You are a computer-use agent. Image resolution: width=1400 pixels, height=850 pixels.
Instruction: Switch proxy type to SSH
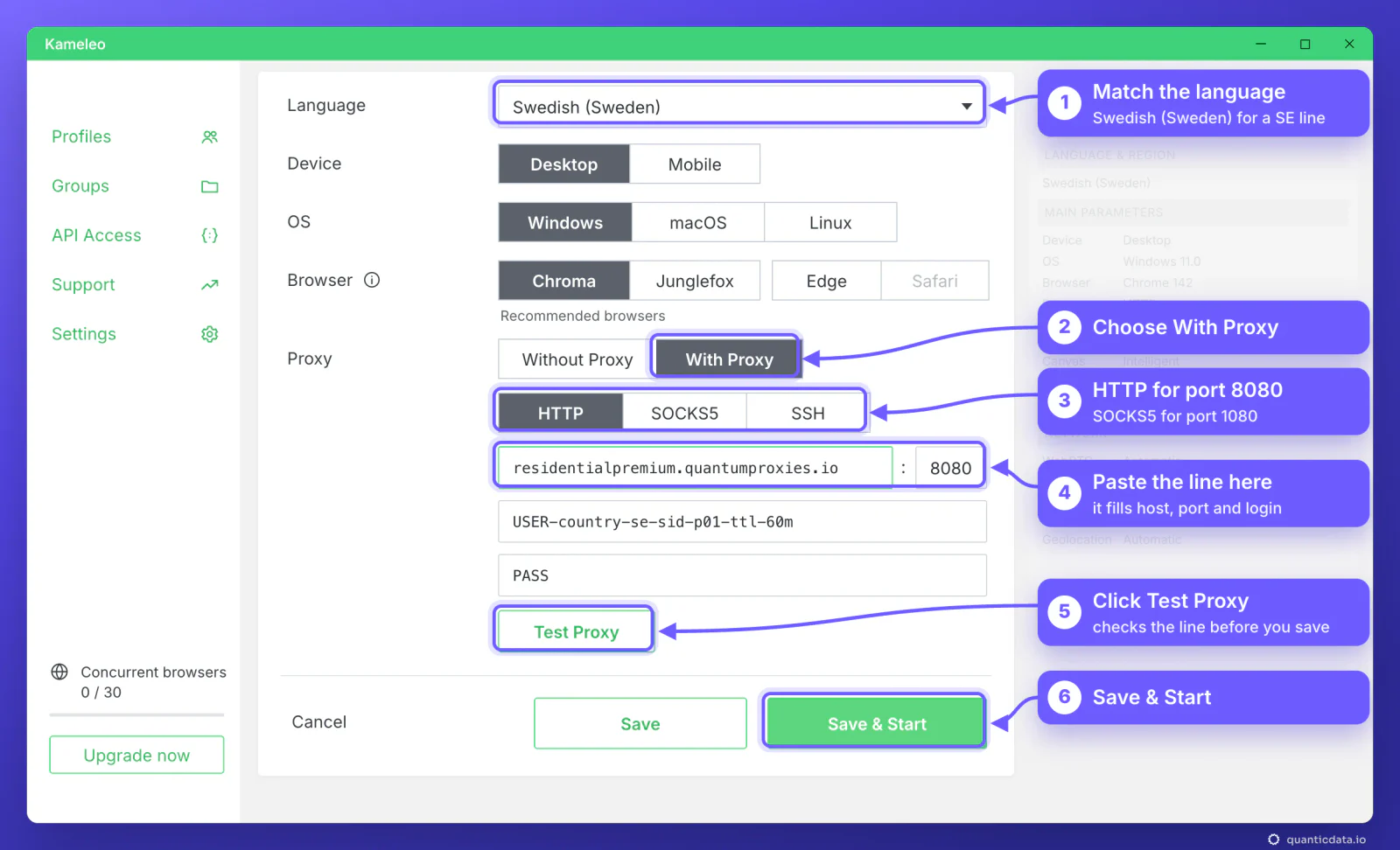[x=808, y=413]
